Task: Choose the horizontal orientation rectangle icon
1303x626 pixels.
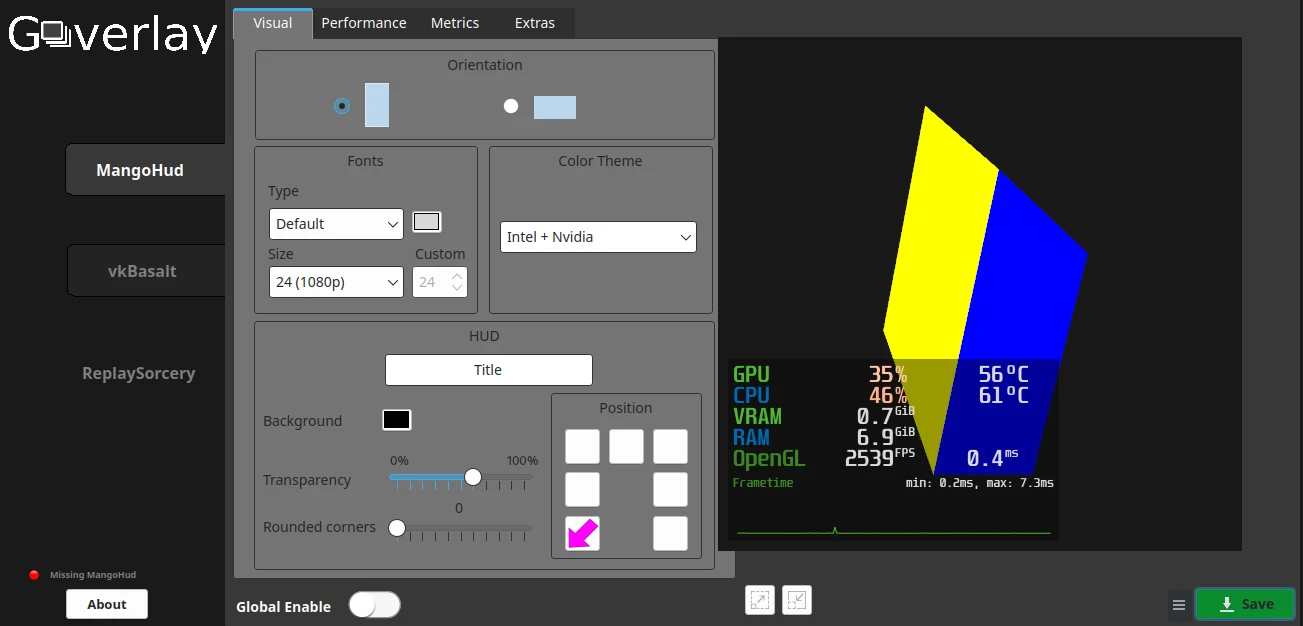Action: coord(555,107)
